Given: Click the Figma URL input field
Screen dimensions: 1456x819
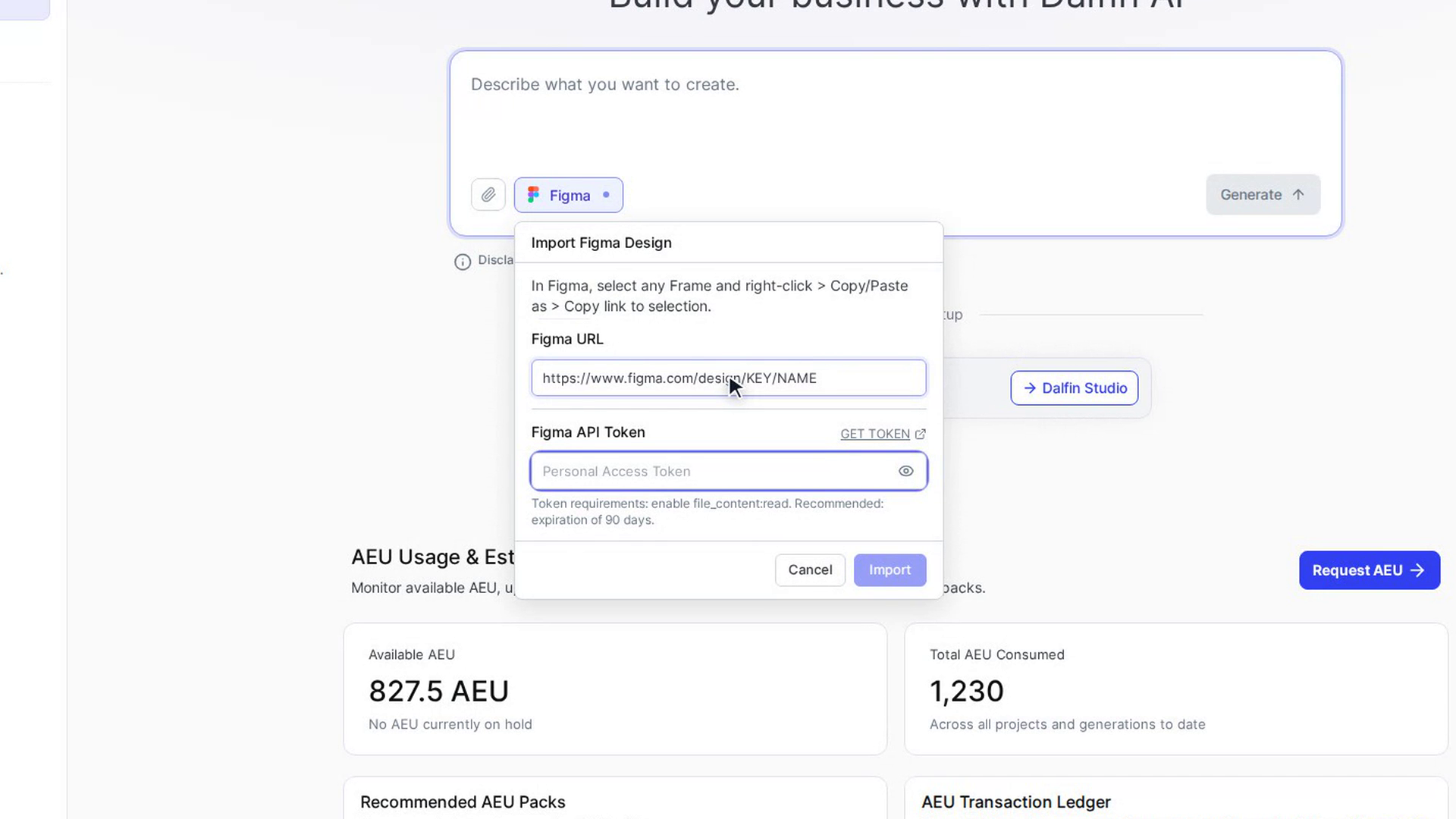Looking at the screenshot, I should (x=729, y=378).
